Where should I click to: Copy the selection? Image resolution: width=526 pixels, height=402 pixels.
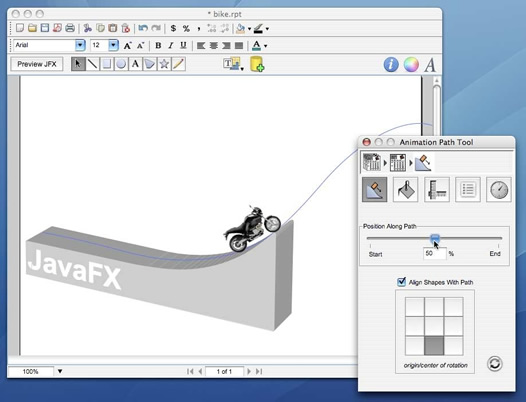click(100, 28)
